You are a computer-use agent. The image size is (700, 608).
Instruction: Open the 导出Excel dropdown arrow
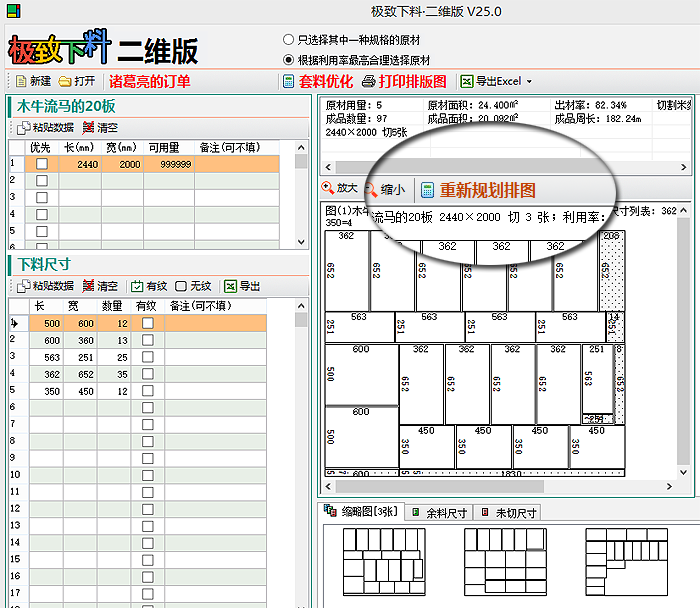point(529,81)
